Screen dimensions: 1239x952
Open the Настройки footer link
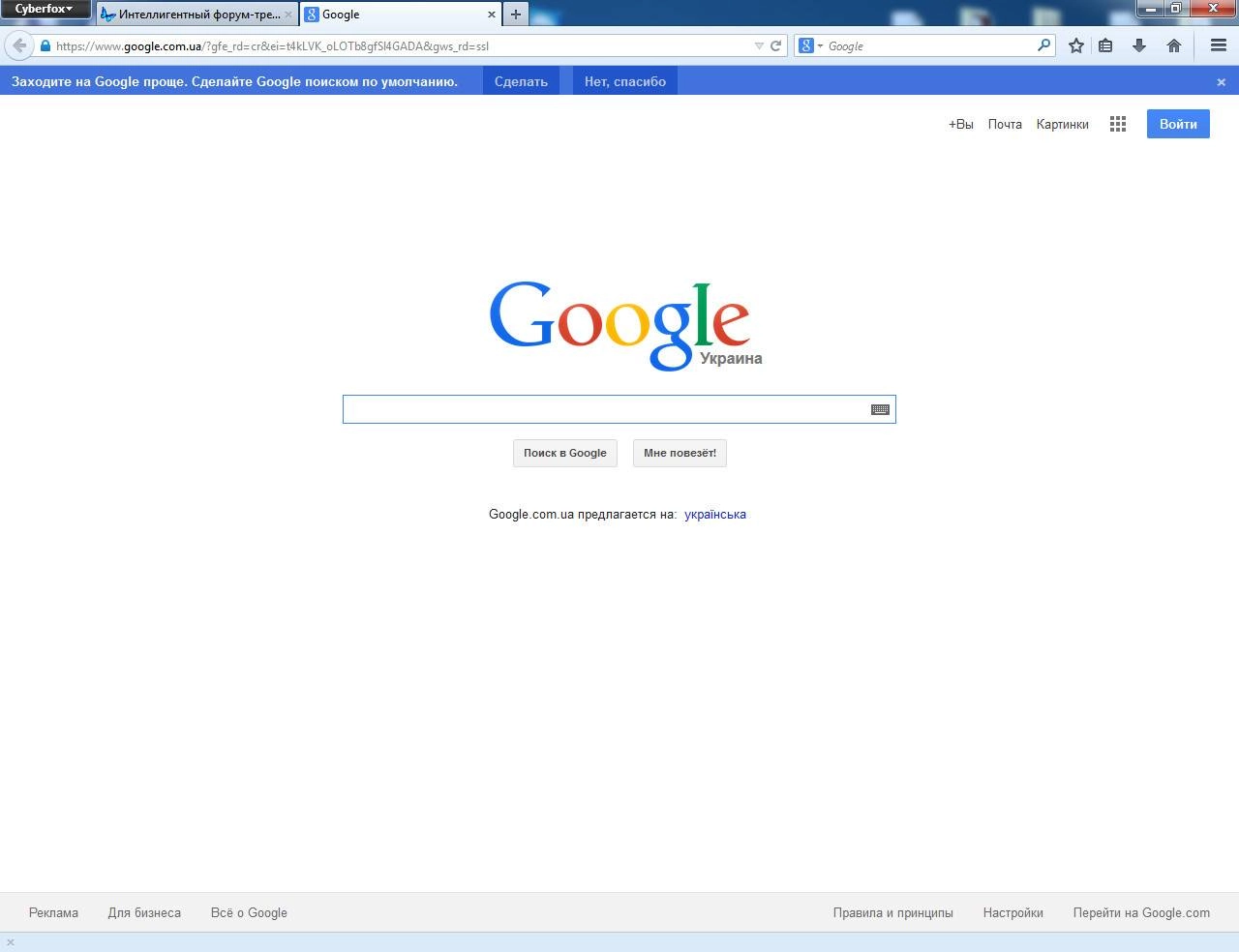(1012, 912)
